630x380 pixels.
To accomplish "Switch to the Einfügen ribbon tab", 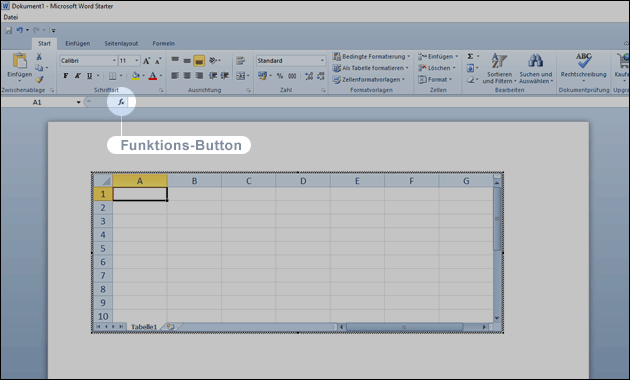I will tap(78, 43).
